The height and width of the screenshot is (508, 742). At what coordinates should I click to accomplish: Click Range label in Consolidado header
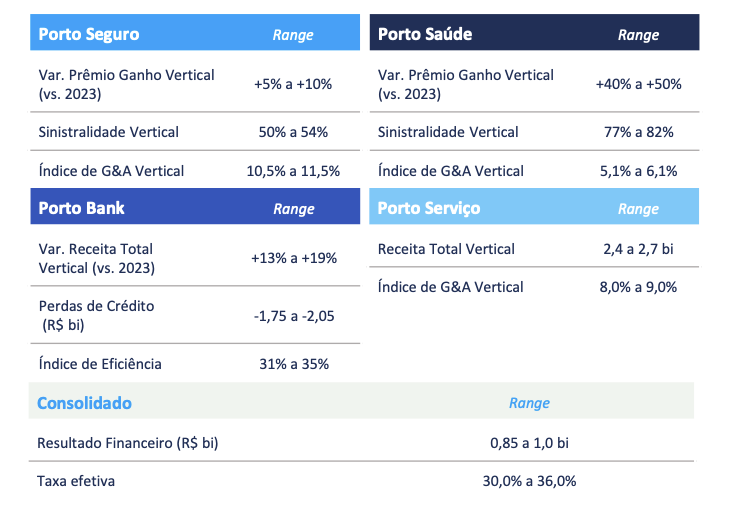(529, 403)
